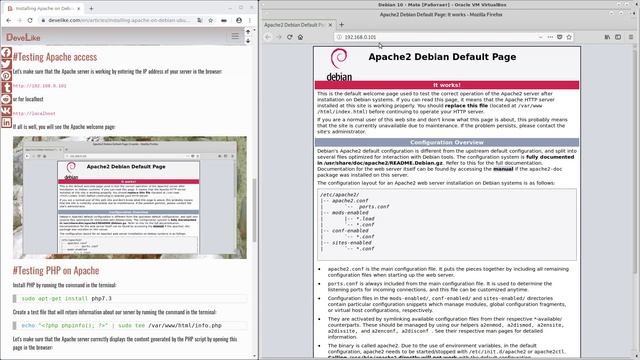
Task: Share article on Pinterest
Action: click(6, 76)
